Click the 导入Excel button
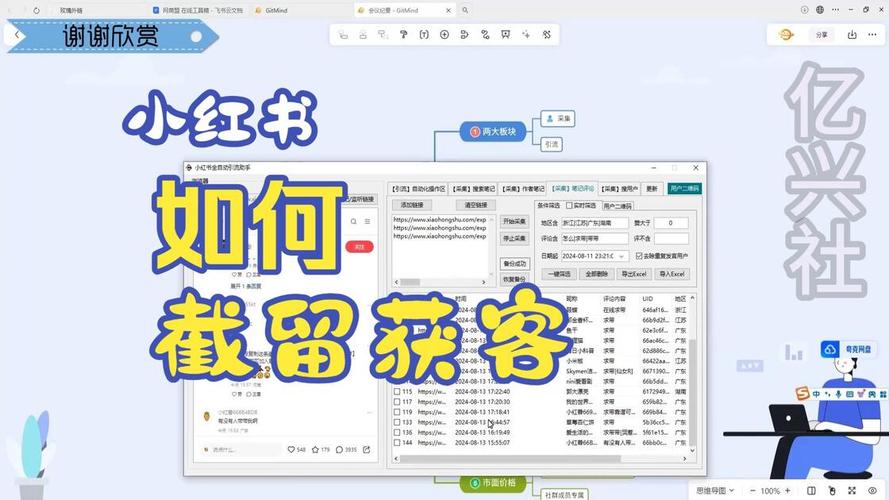This screenshot has height=500, width=889. point(672,274)
